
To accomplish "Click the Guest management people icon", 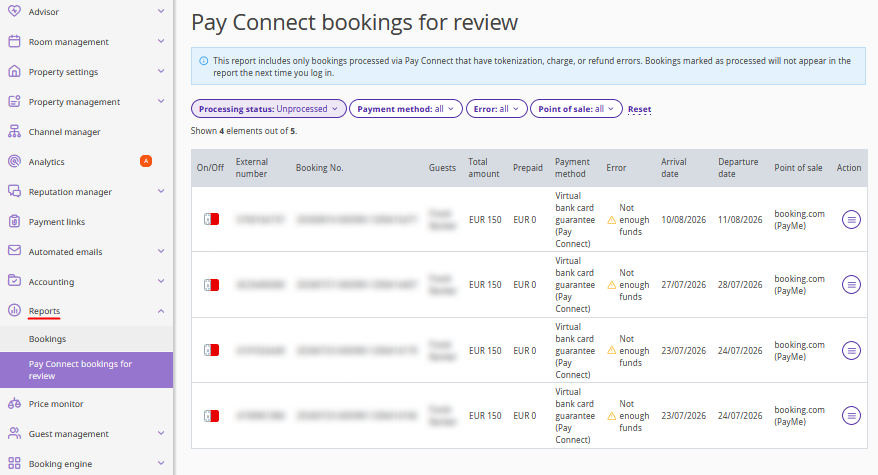I will point(15,434).
